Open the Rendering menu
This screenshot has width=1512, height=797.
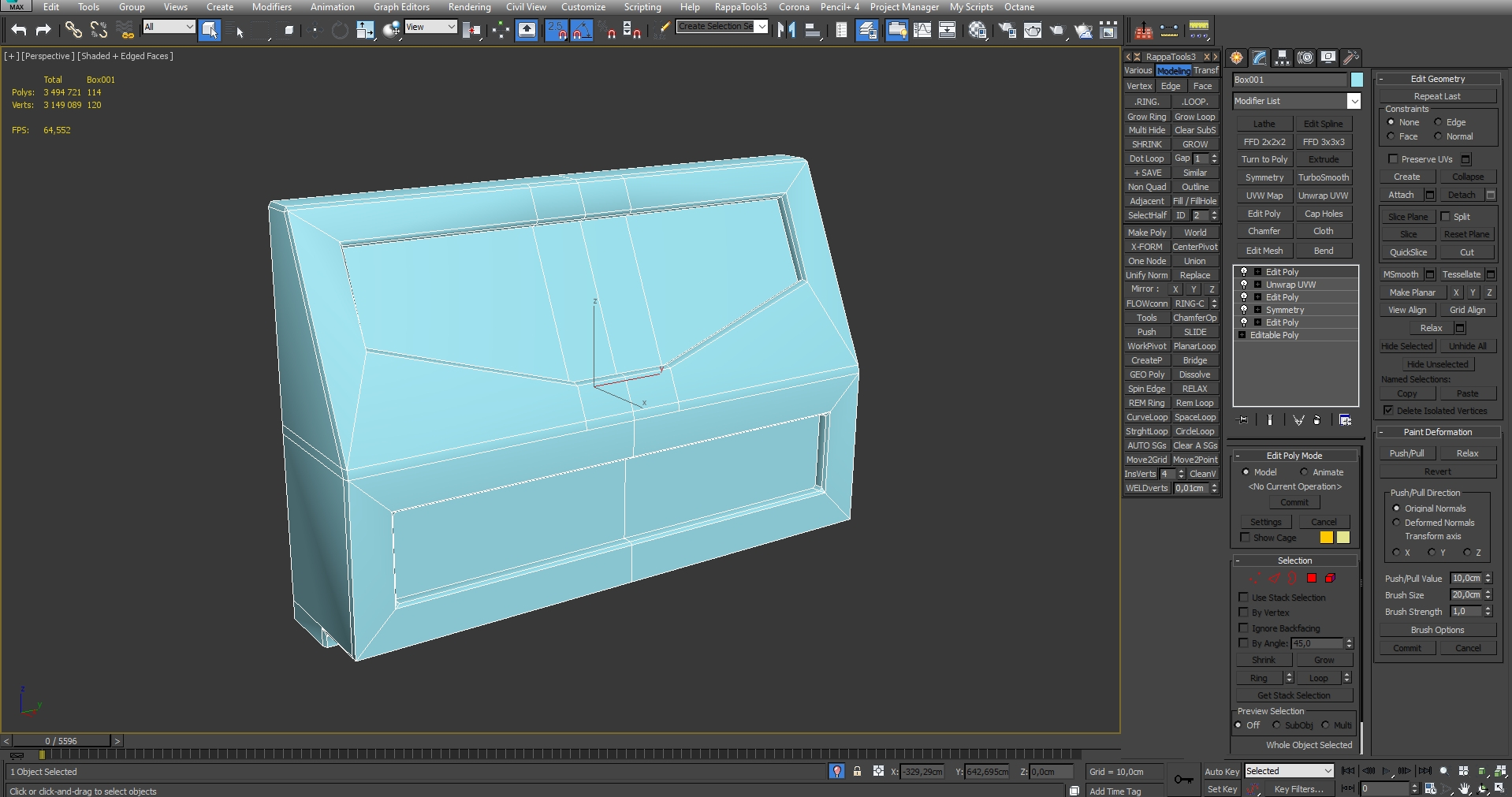pyautogui.click(x=469, y=7)
